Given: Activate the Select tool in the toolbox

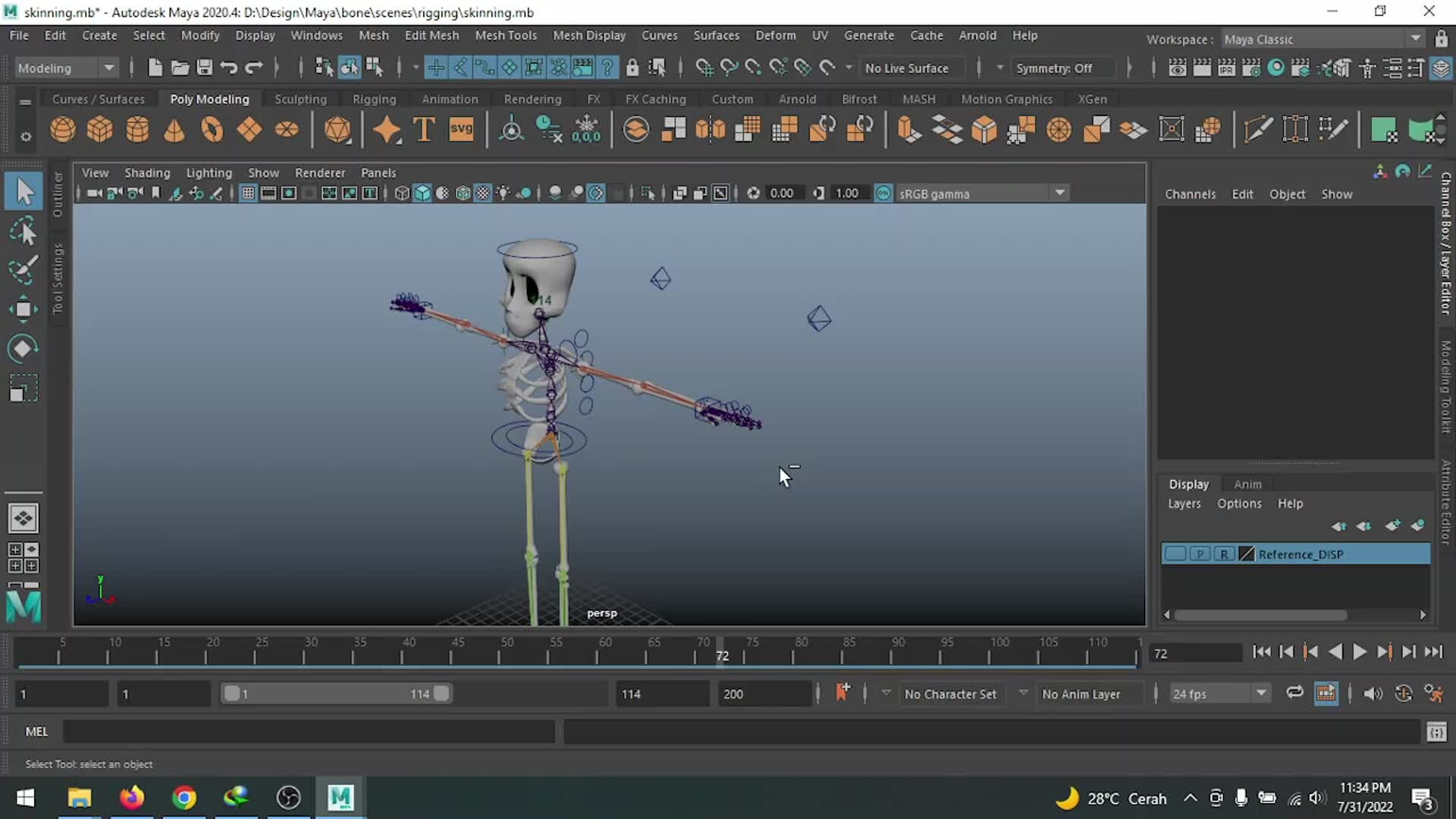Looking at the screenshot, I should pos(24,191).
